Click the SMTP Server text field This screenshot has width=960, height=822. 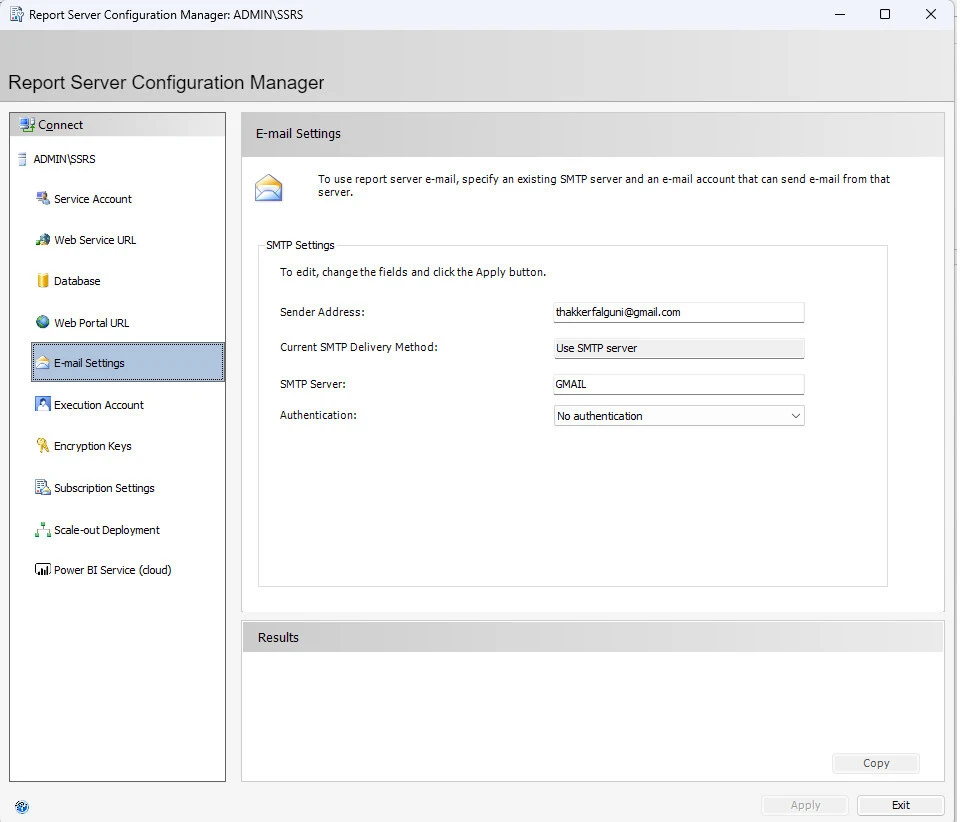pos(679,384)
